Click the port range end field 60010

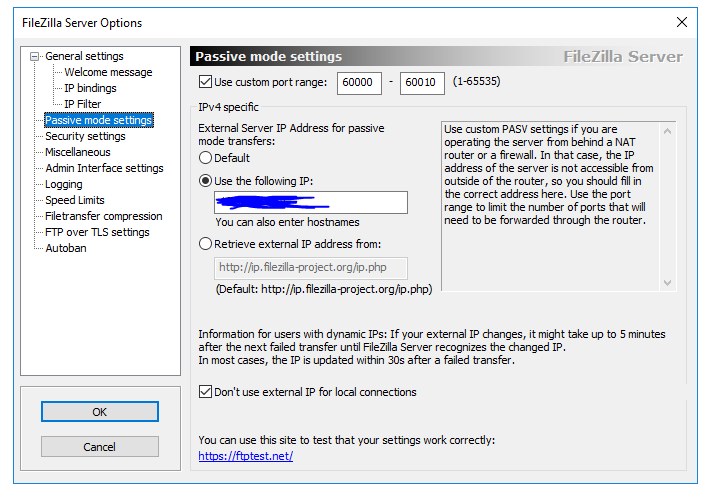(x=422, y=83)
